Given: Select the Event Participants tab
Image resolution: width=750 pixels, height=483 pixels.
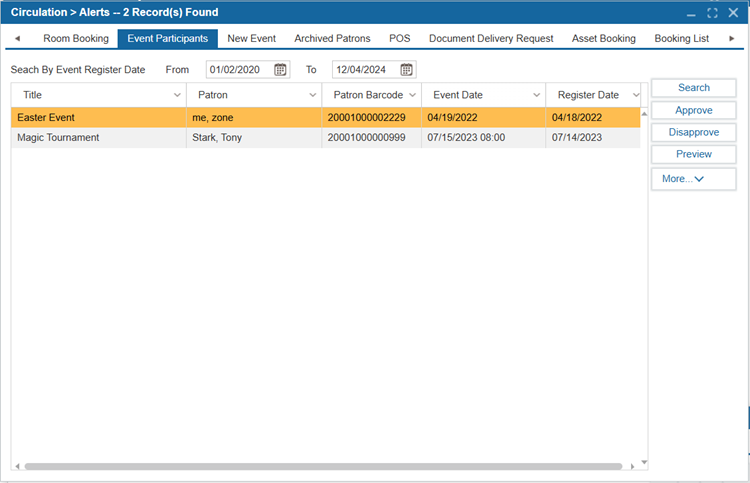Looking at the screenshot, I should 167,39.
